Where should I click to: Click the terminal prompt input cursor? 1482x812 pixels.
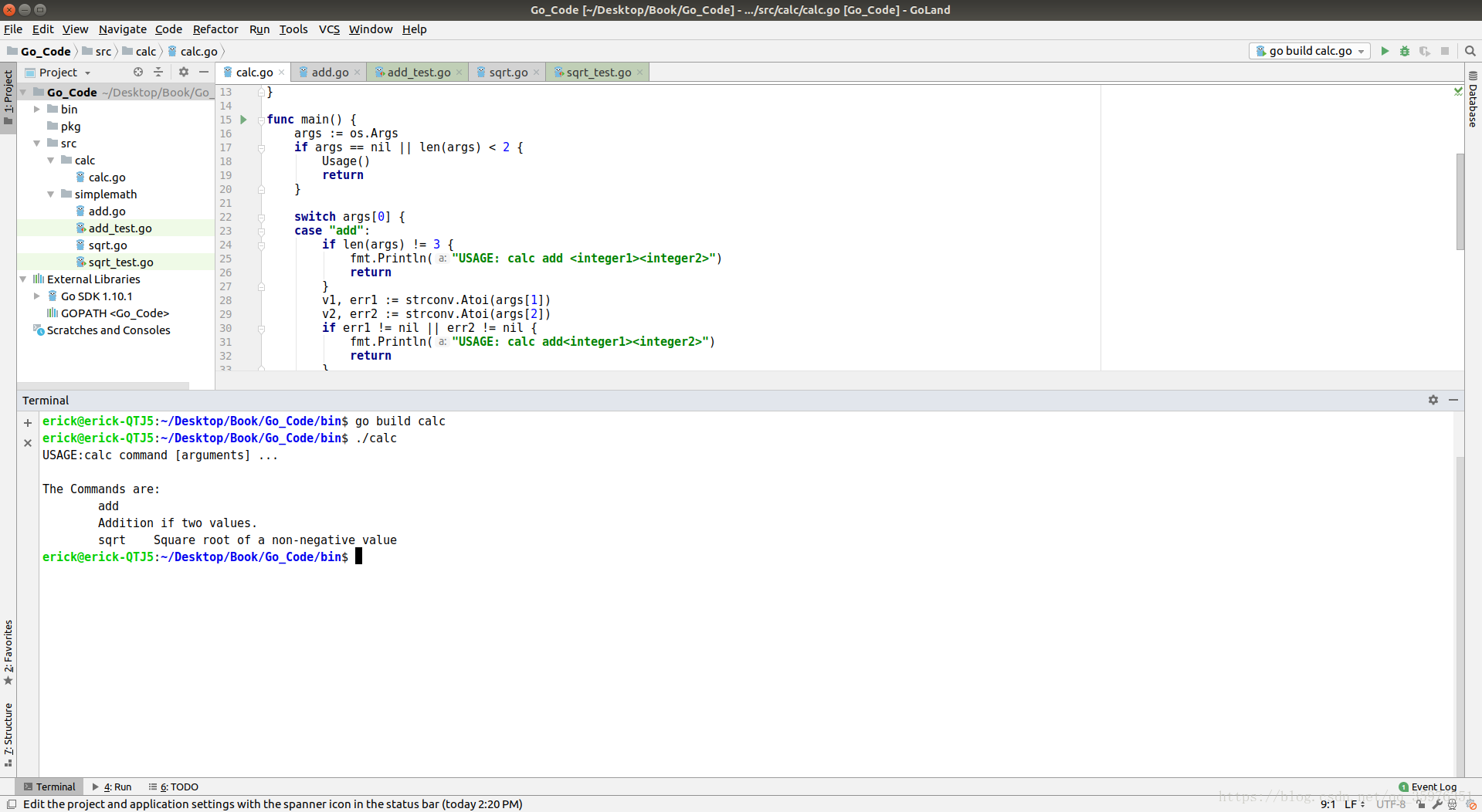coord(358,557)
